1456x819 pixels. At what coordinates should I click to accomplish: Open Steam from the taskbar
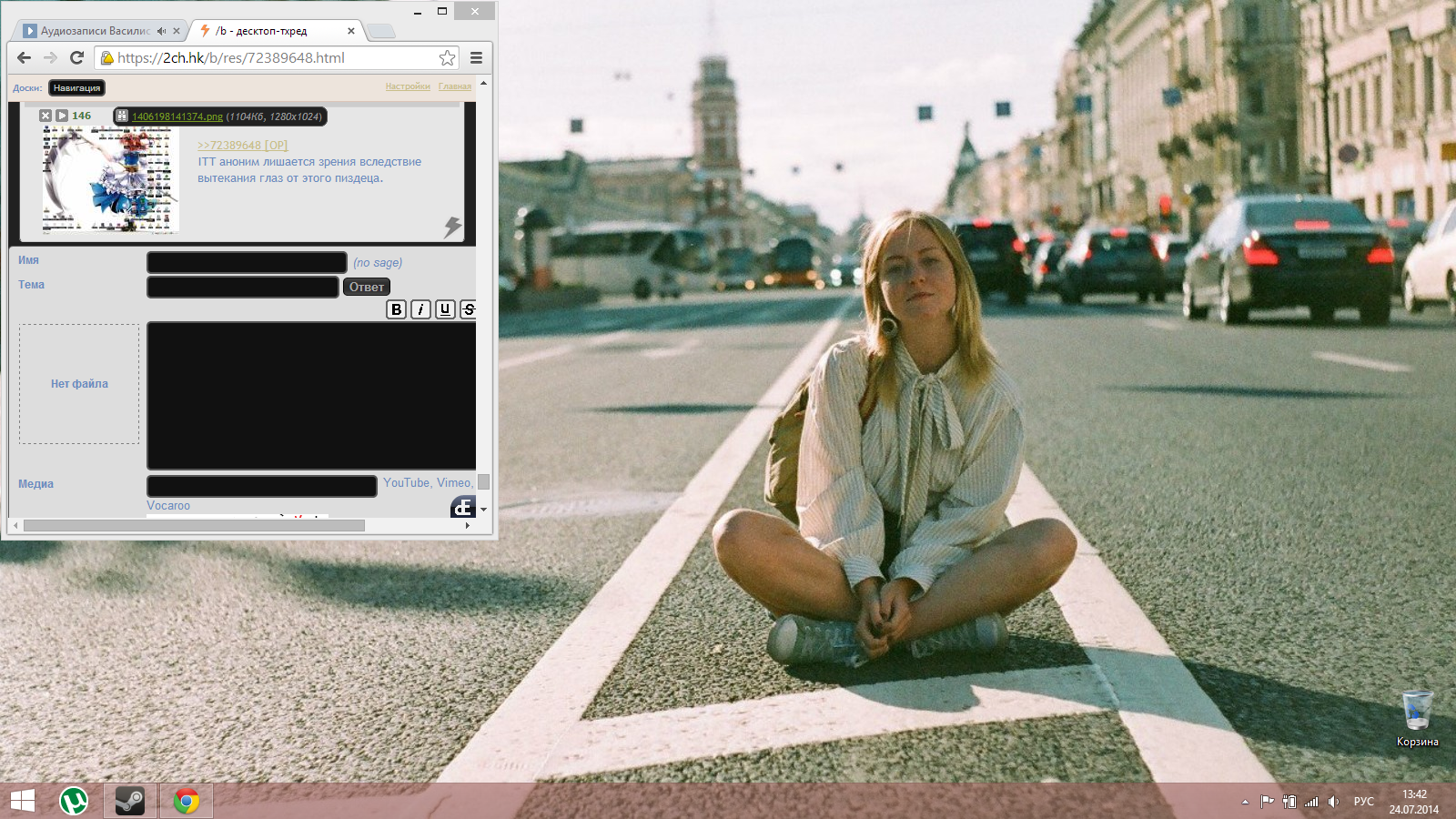tap(129, 801)
